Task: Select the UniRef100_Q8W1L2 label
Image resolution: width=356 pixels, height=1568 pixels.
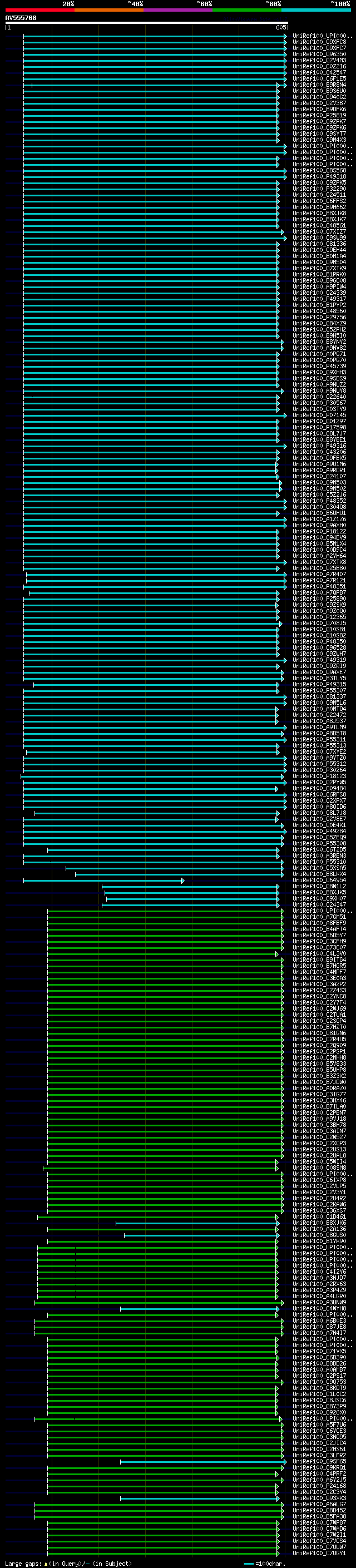Action: (319, 886)
